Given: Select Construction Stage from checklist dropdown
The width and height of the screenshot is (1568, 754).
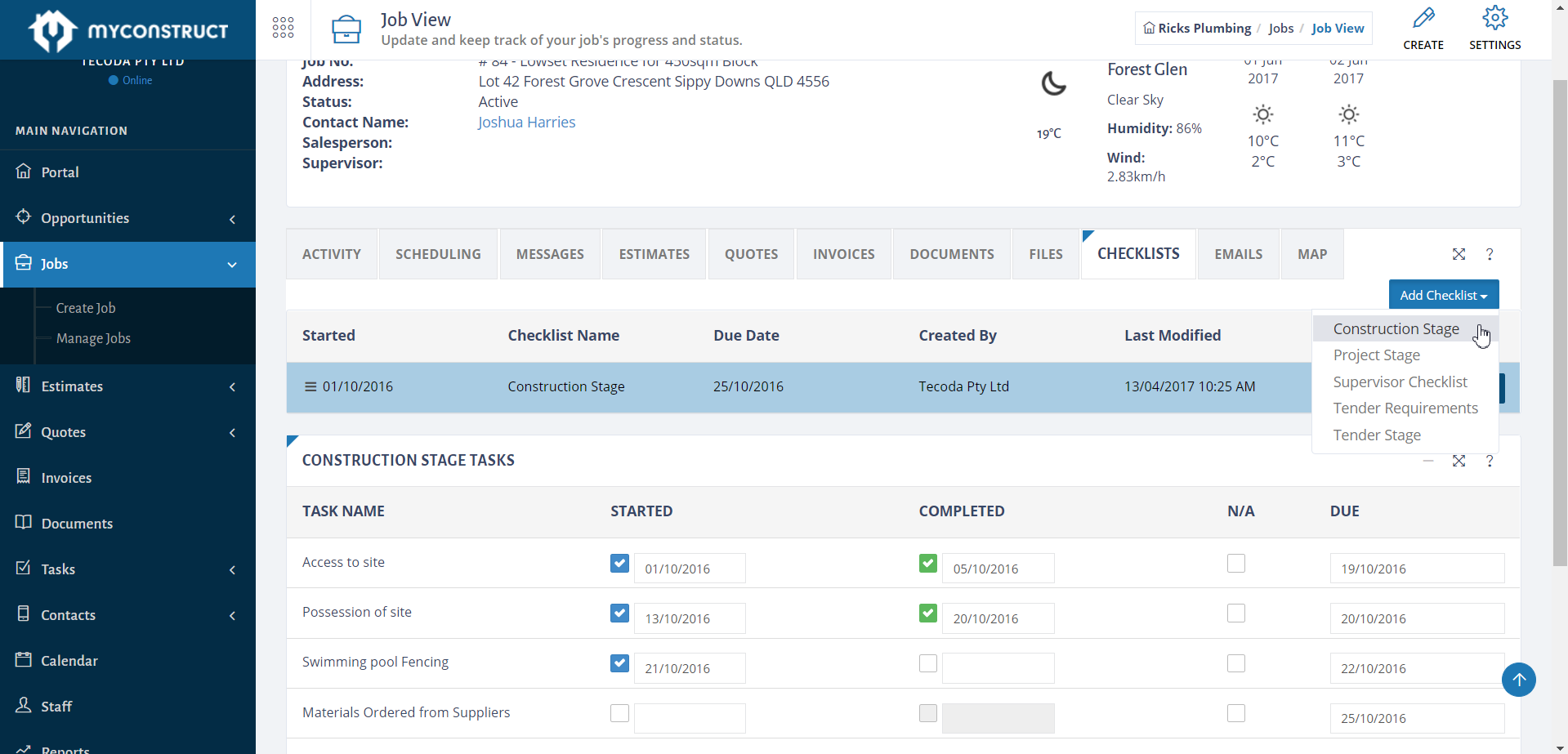Looking at the screenshot, I should (x=1405, y=328).
